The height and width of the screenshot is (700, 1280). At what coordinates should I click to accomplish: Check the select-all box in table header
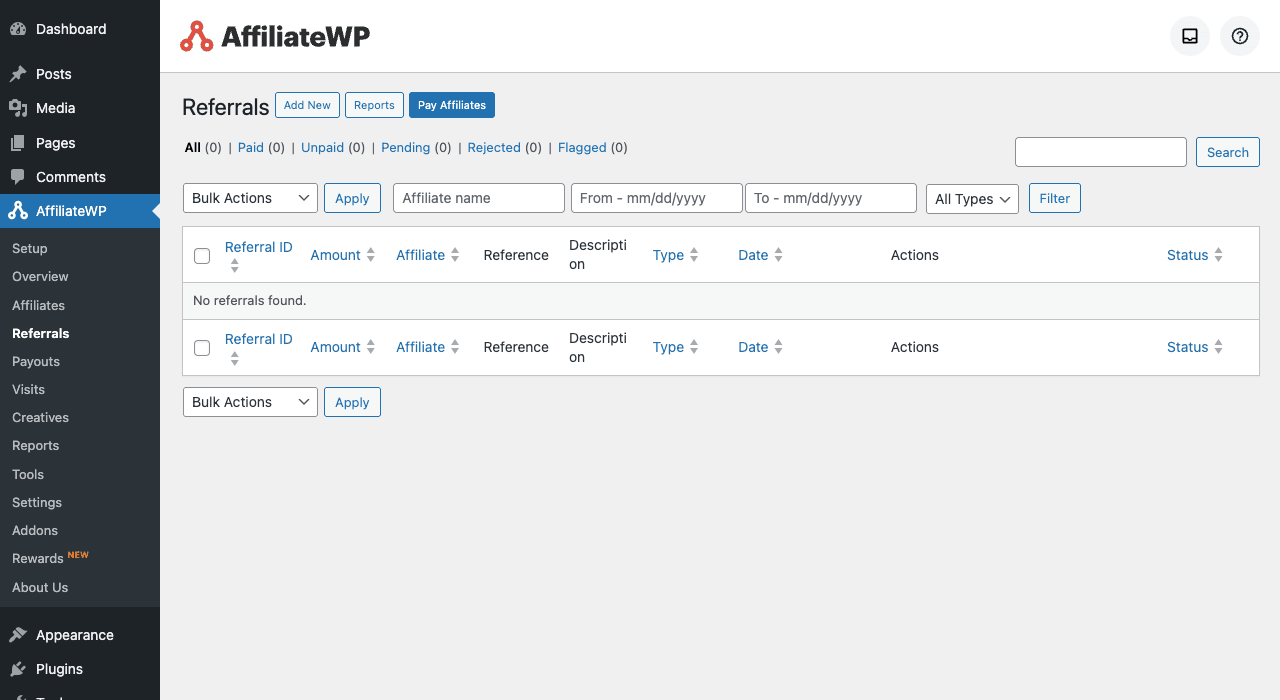point(202,256)
